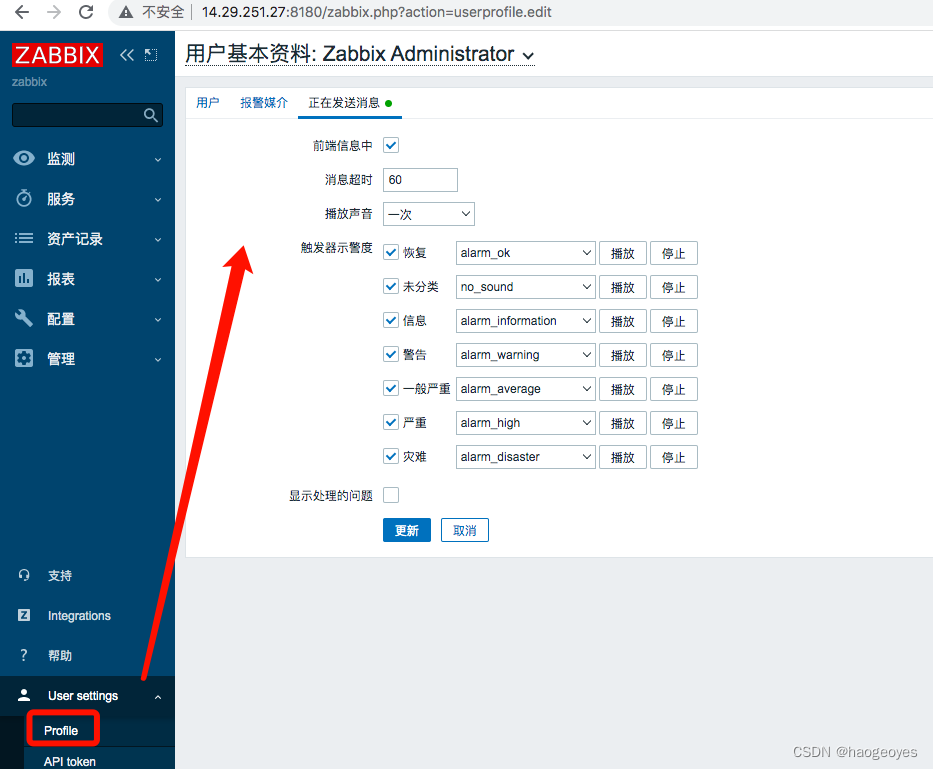
Task: Uncheck the 恢复 severity checkbox
Action: click(x=391, y=252)
